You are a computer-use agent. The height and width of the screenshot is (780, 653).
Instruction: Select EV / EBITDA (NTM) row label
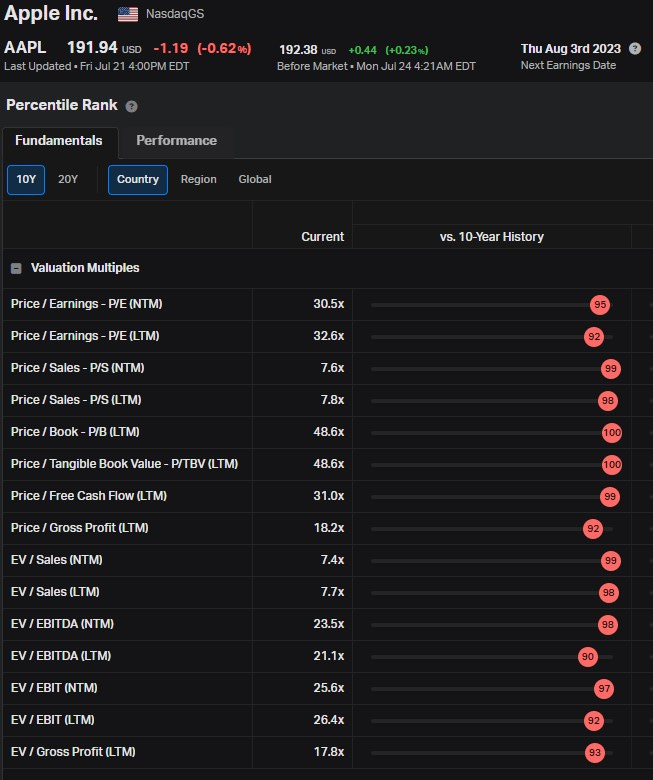coord(62,624)
